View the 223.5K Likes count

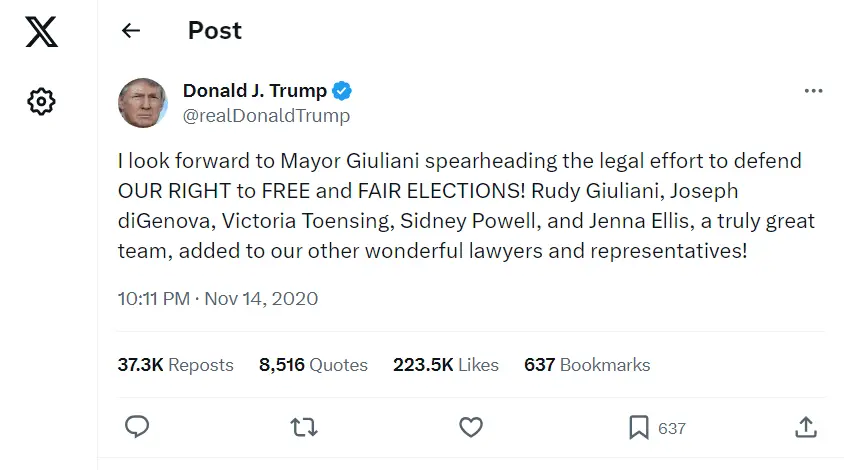[445, 365]
